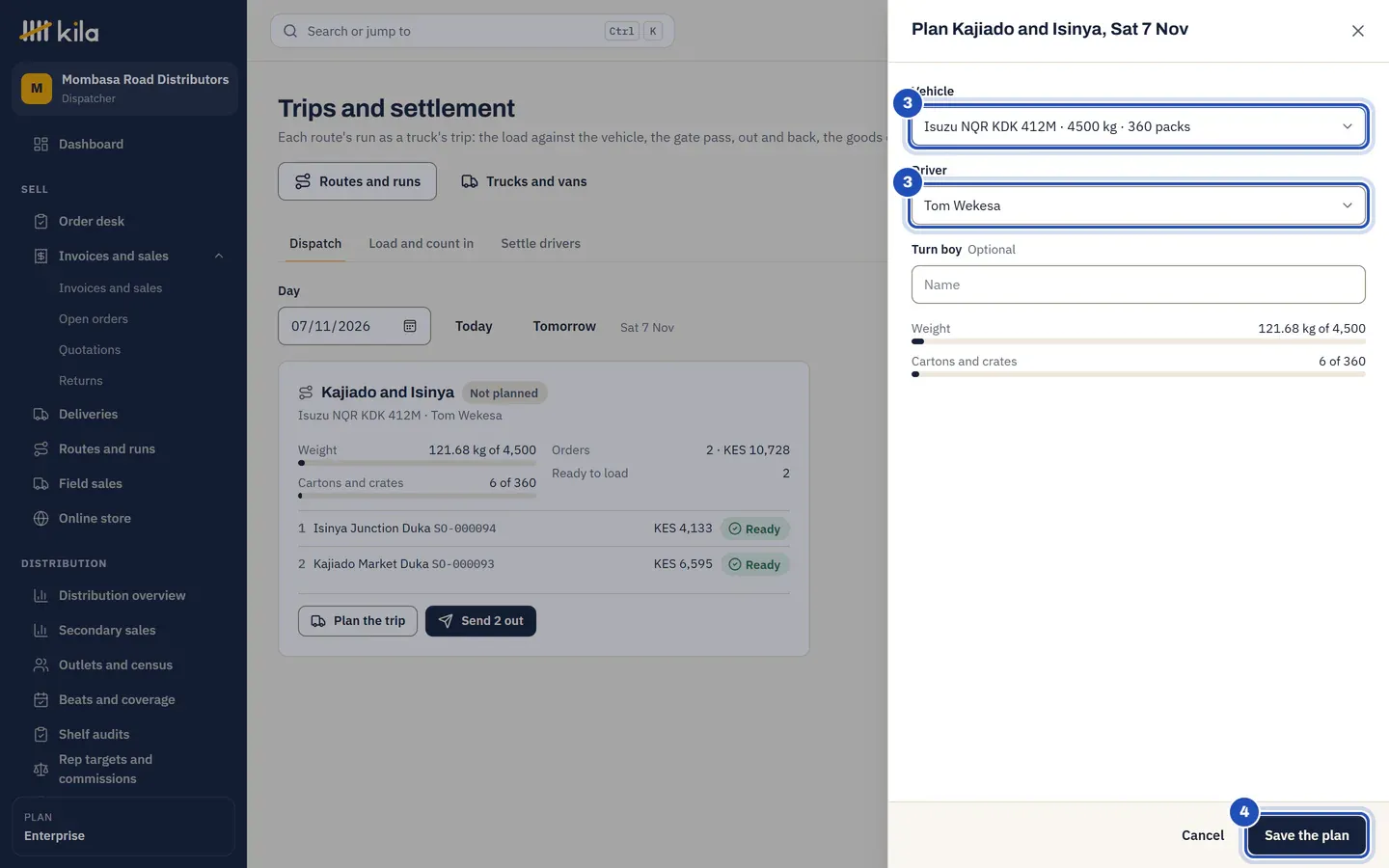Click the Turn boy name field
Viewport: 1389px width, 868px height.
[1138, 285]
